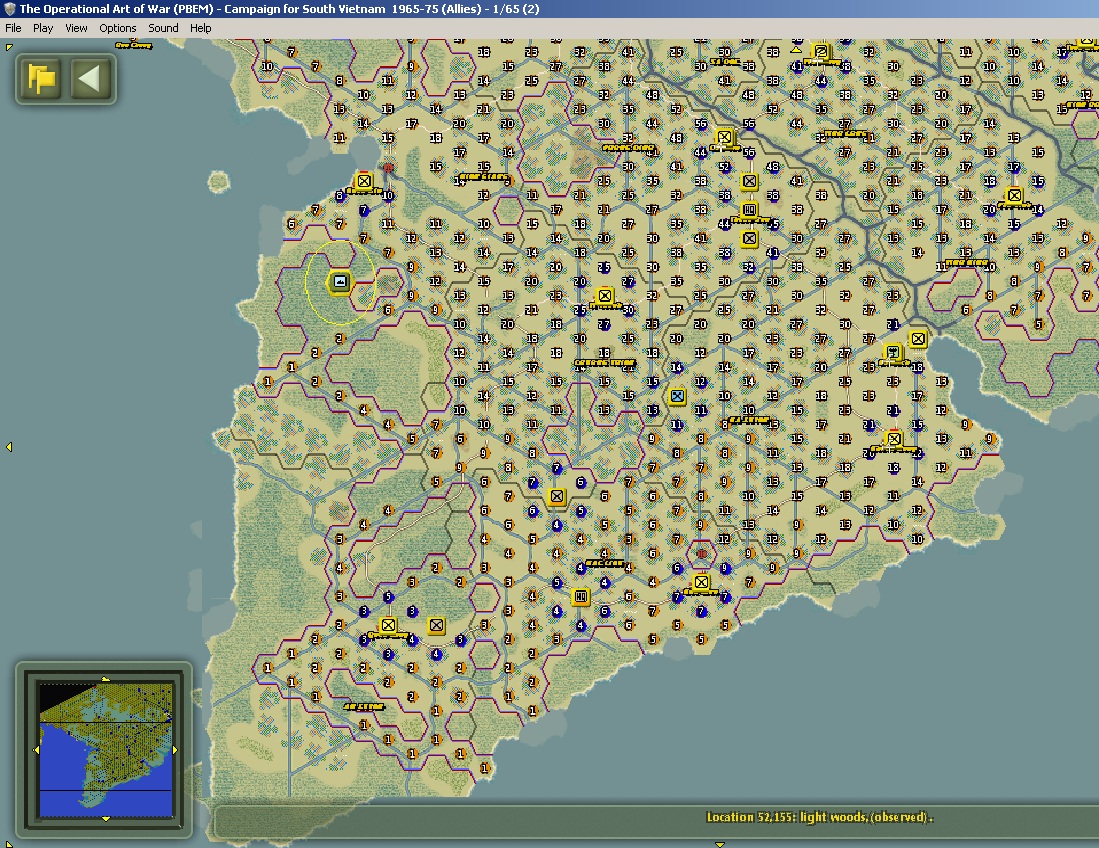Image resolution: width=1099 pixels, height=848 pixels.
Task: Click the minimap overview thumbnail
Action: tap(106, 749)
